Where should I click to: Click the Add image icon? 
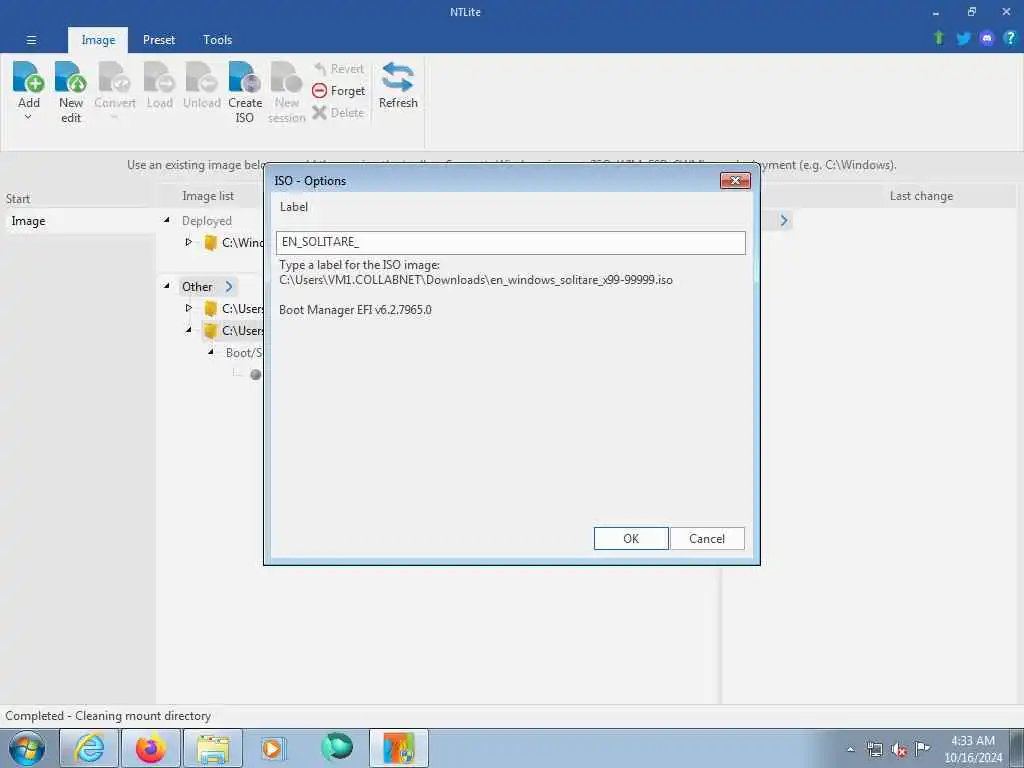point(28,77)
